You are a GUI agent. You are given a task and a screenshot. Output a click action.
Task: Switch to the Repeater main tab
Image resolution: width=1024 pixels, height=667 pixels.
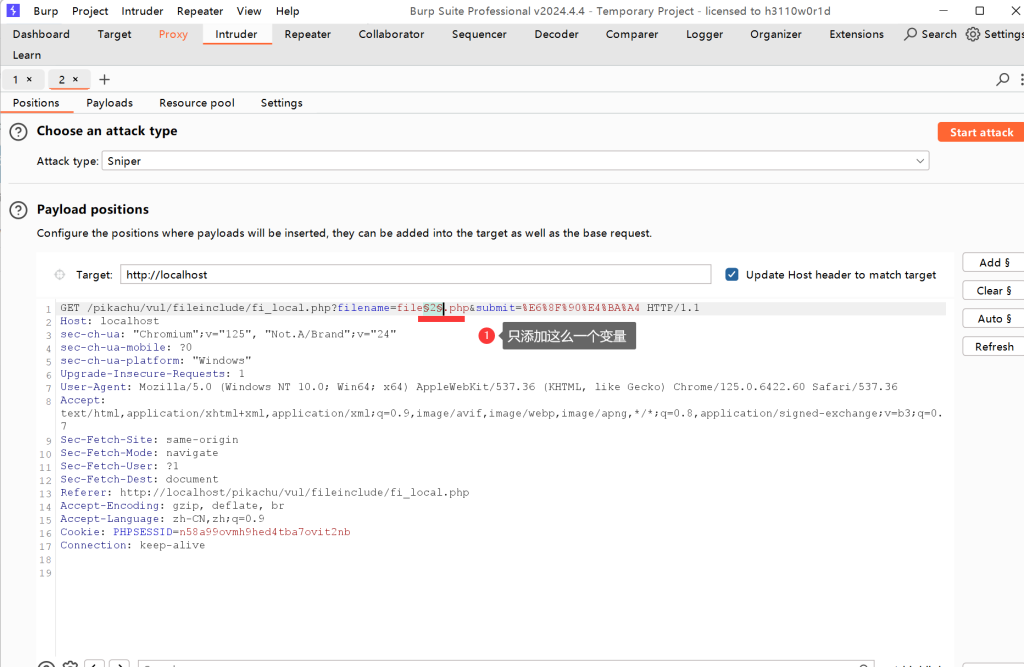tap(308, 34)
